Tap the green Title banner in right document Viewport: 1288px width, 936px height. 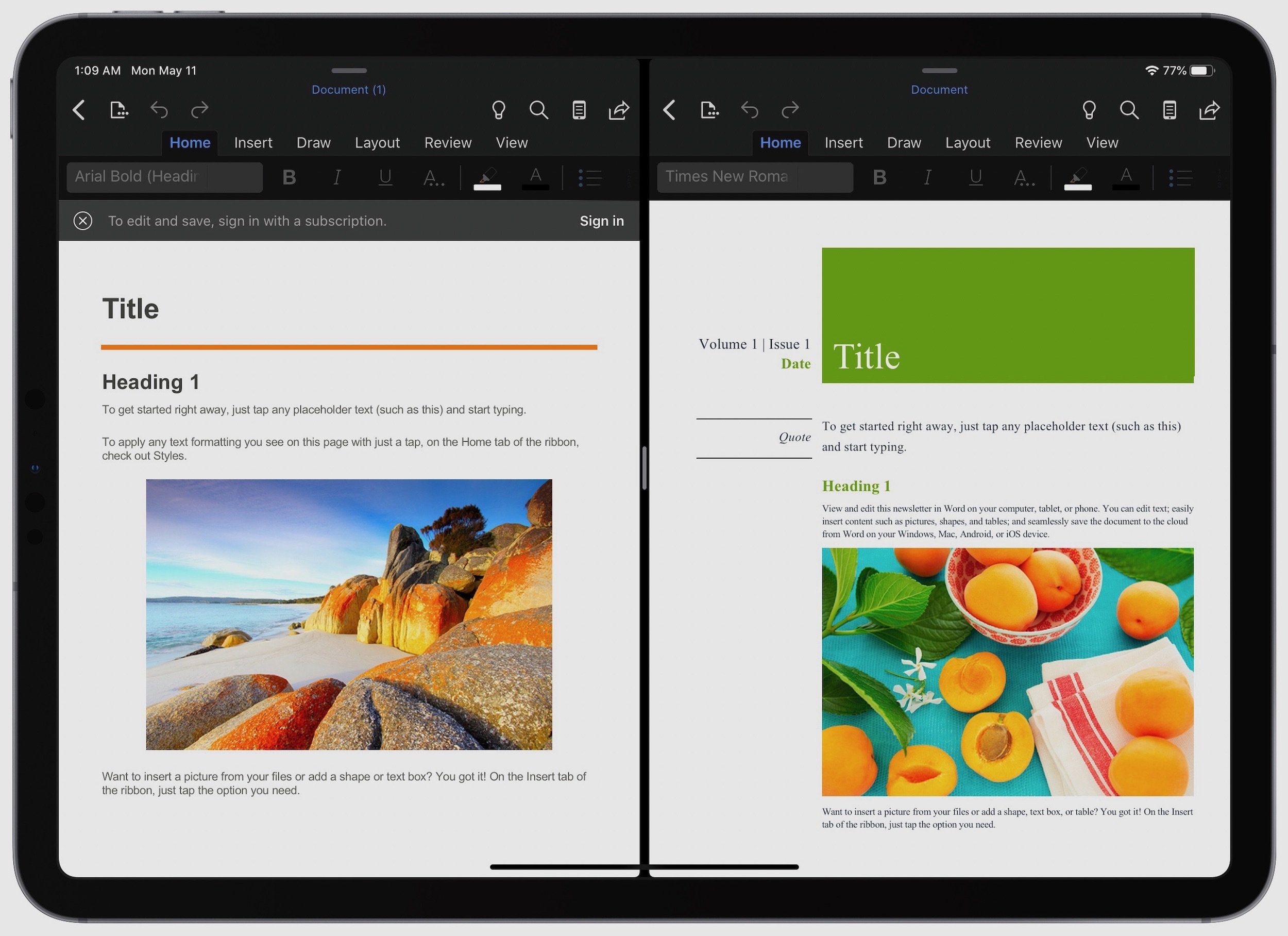click(x=1007, y=315)
